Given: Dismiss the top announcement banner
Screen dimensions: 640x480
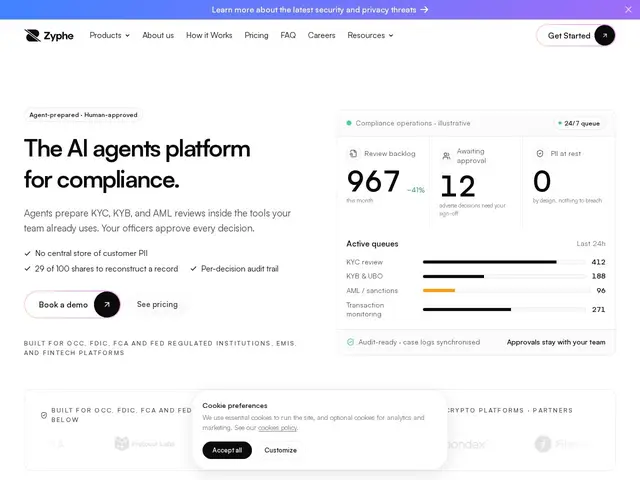Looking at the screenshot, I should coord(628,9).
